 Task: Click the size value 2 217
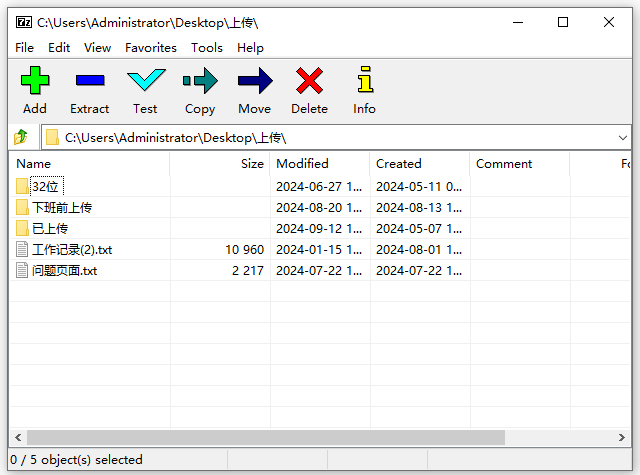[248, 271]
